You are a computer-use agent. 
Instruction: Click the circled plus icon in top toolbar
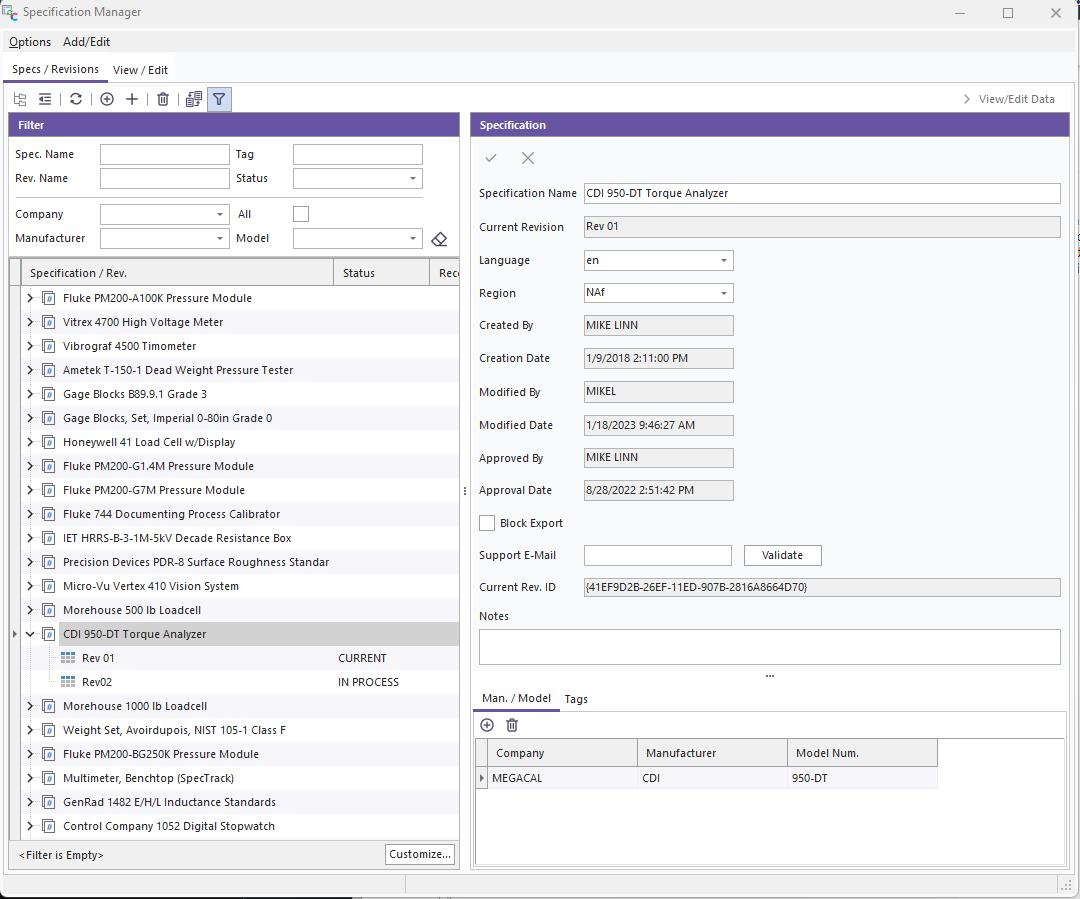107,99
